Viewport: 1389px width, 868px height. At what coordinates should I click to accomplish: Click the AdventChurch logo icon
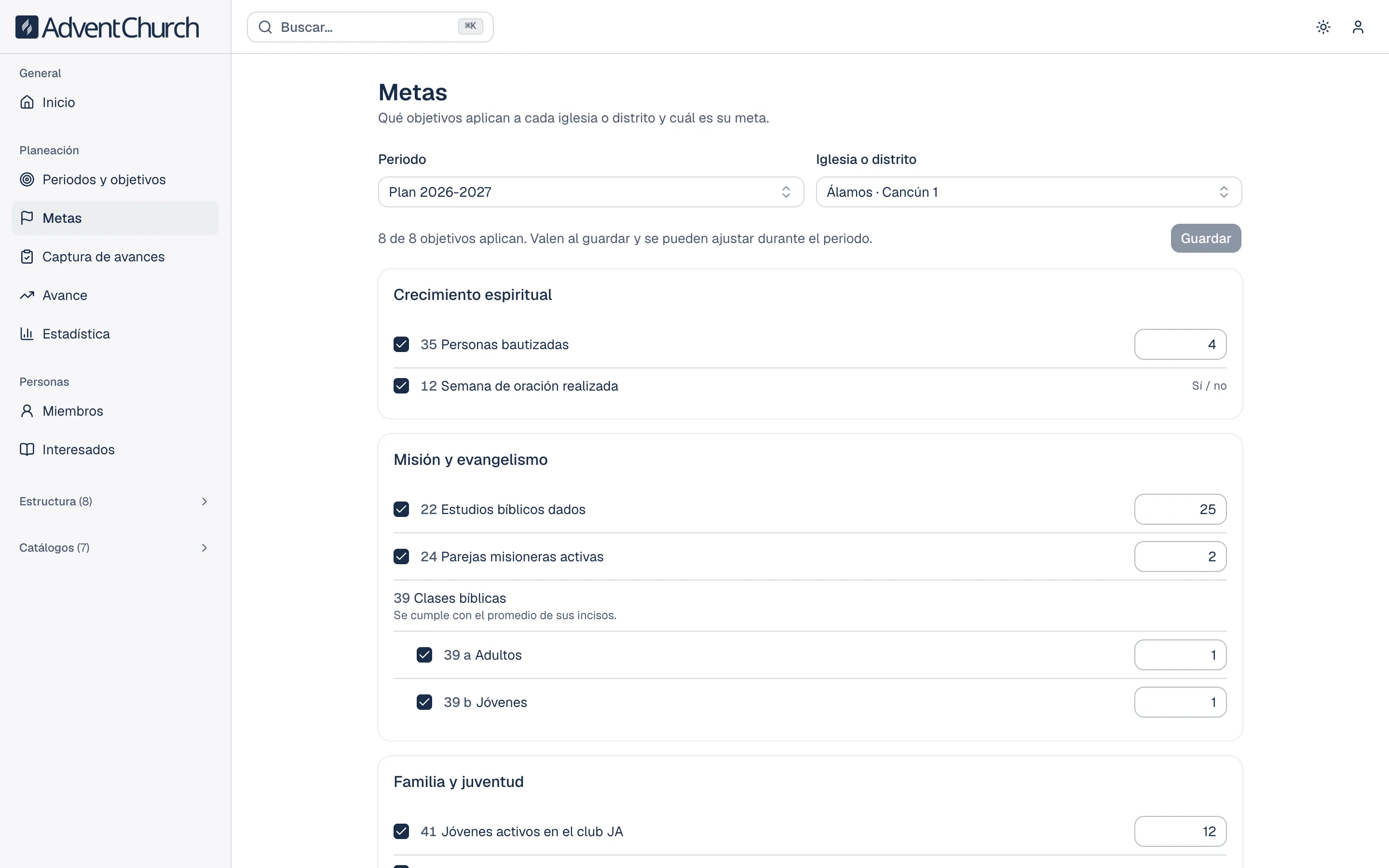coord(27,27)
